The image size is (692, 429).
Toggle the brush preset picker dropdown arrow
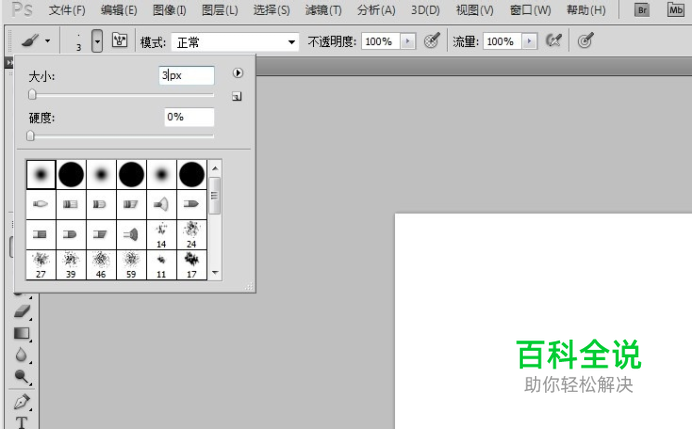pyautogui.click(x=97, y=41)
